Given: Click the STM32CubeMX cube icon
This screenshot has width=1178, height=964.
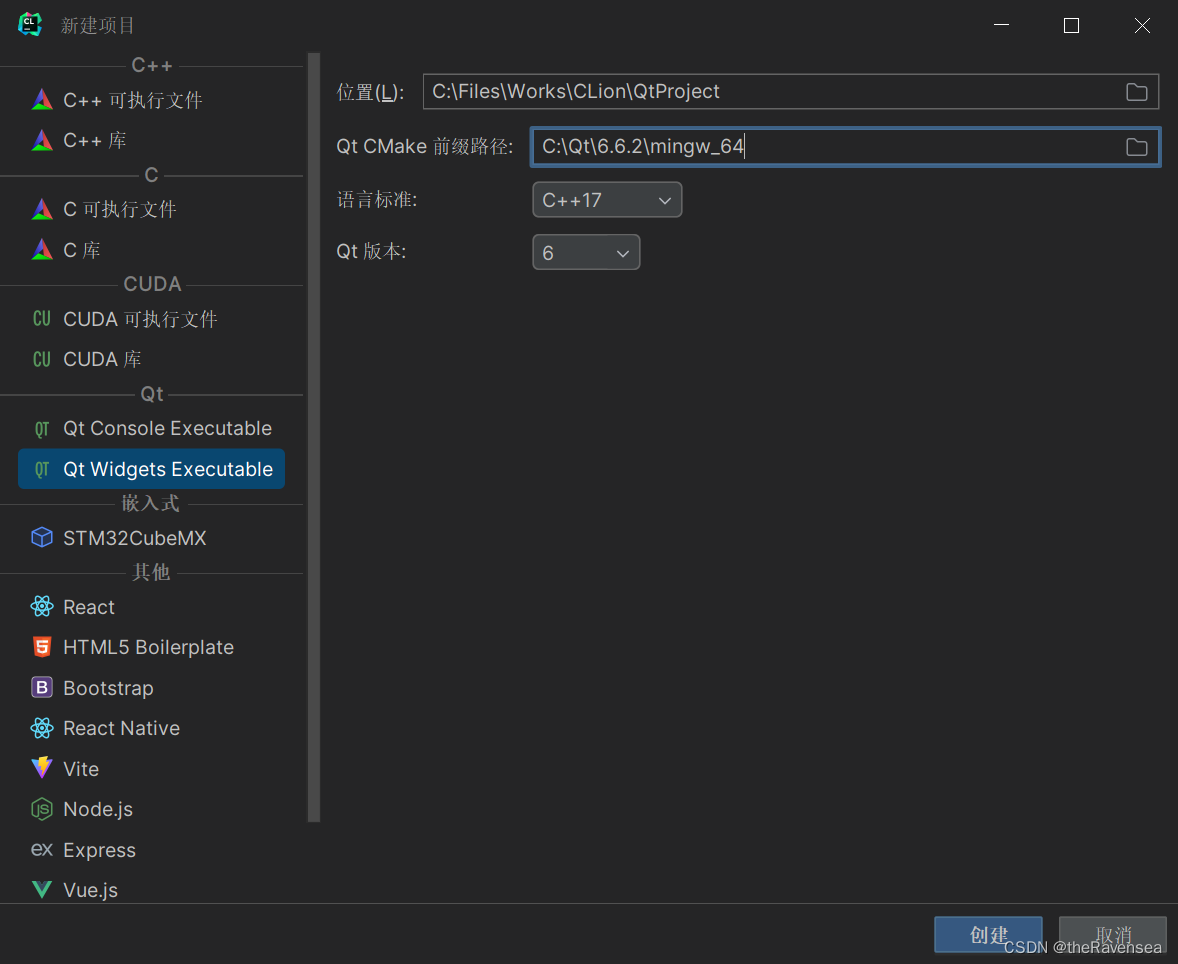Looking at the screenshot, I should point(42,537).
